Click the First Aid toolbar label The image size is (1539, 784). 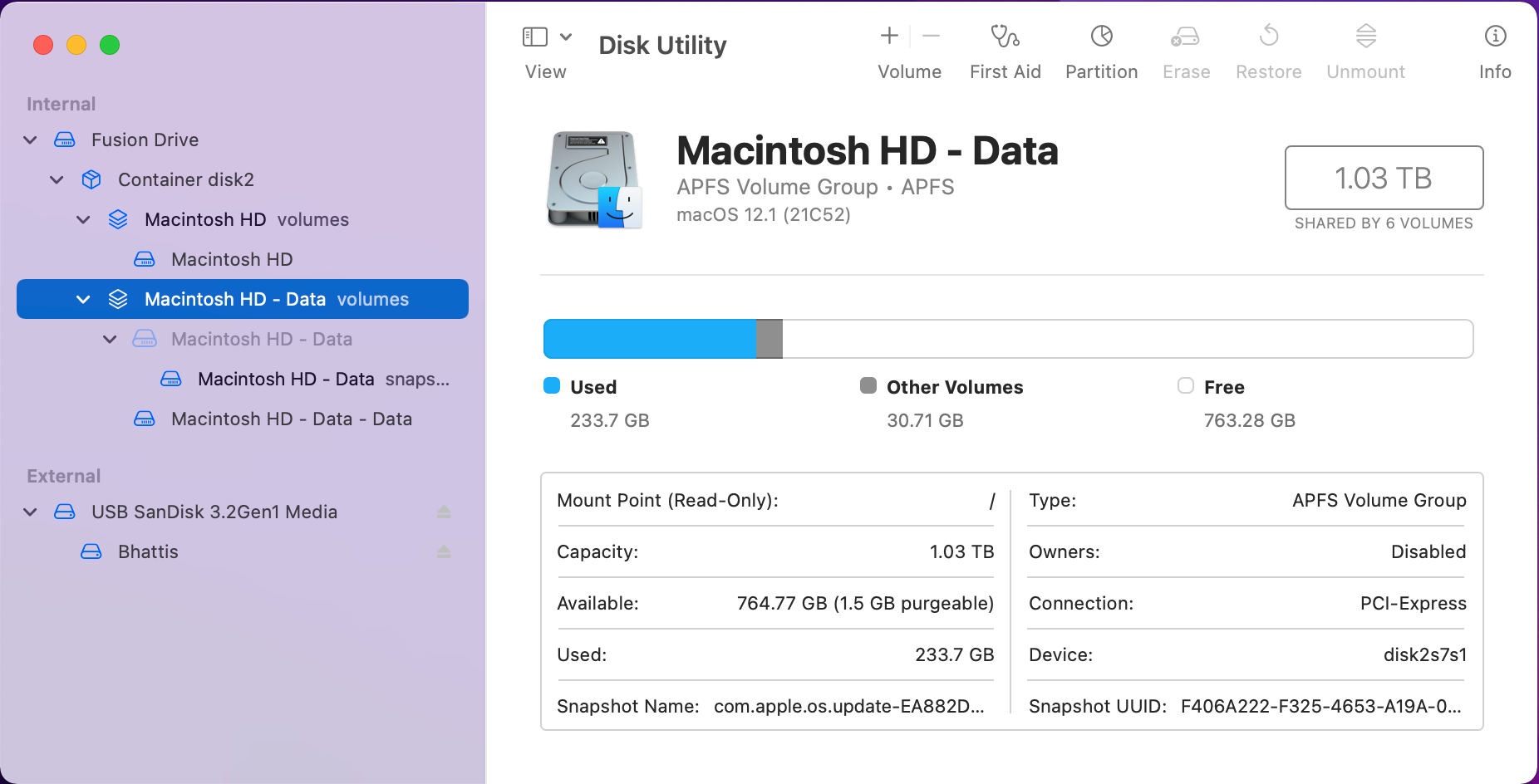1006,72
